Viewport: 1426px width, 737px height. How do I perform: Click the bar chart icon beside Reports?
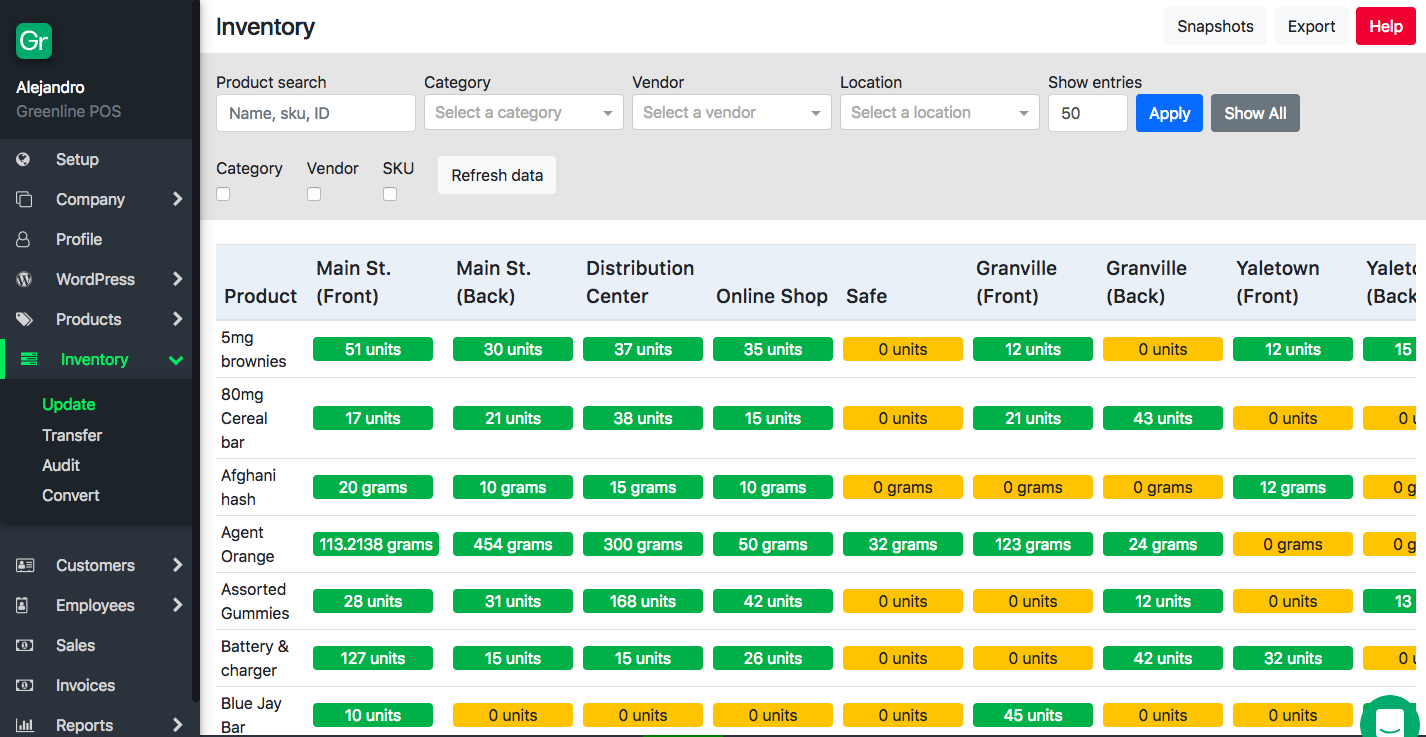click(25, 725)
